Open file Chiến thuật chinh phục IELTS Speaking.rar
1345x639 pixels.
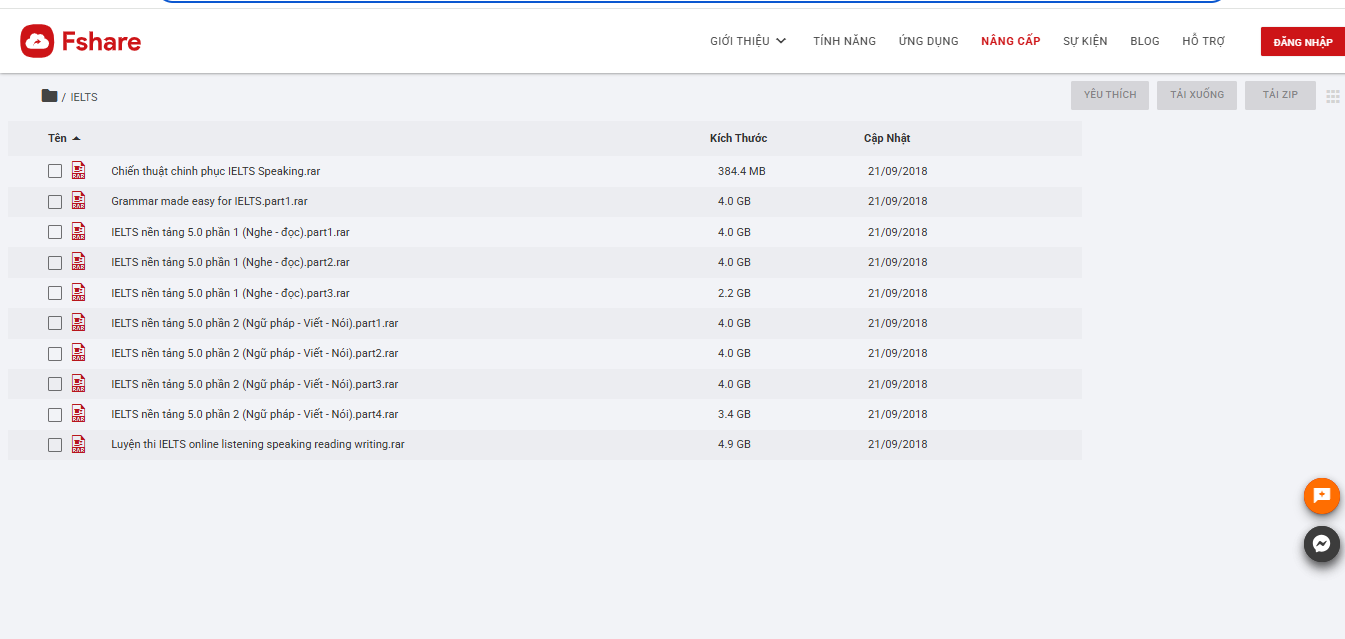215,171
